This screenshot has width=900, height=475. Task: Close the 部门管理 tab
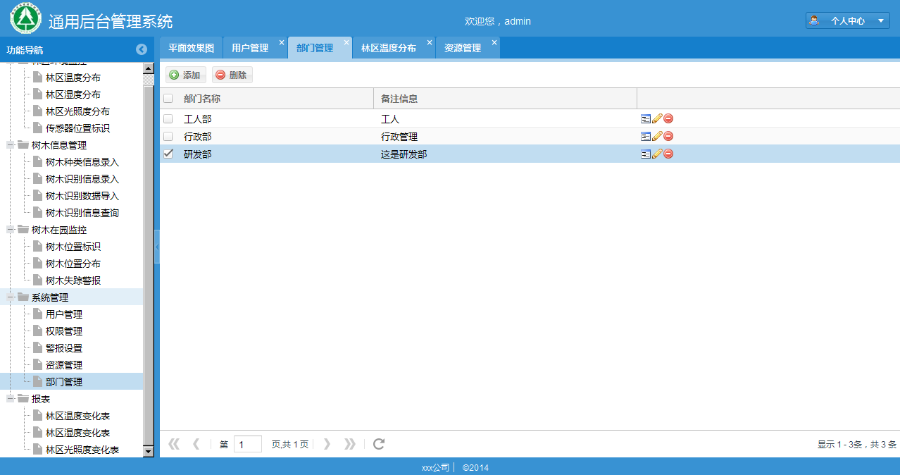pyautogui.click(x=347, y=42)
